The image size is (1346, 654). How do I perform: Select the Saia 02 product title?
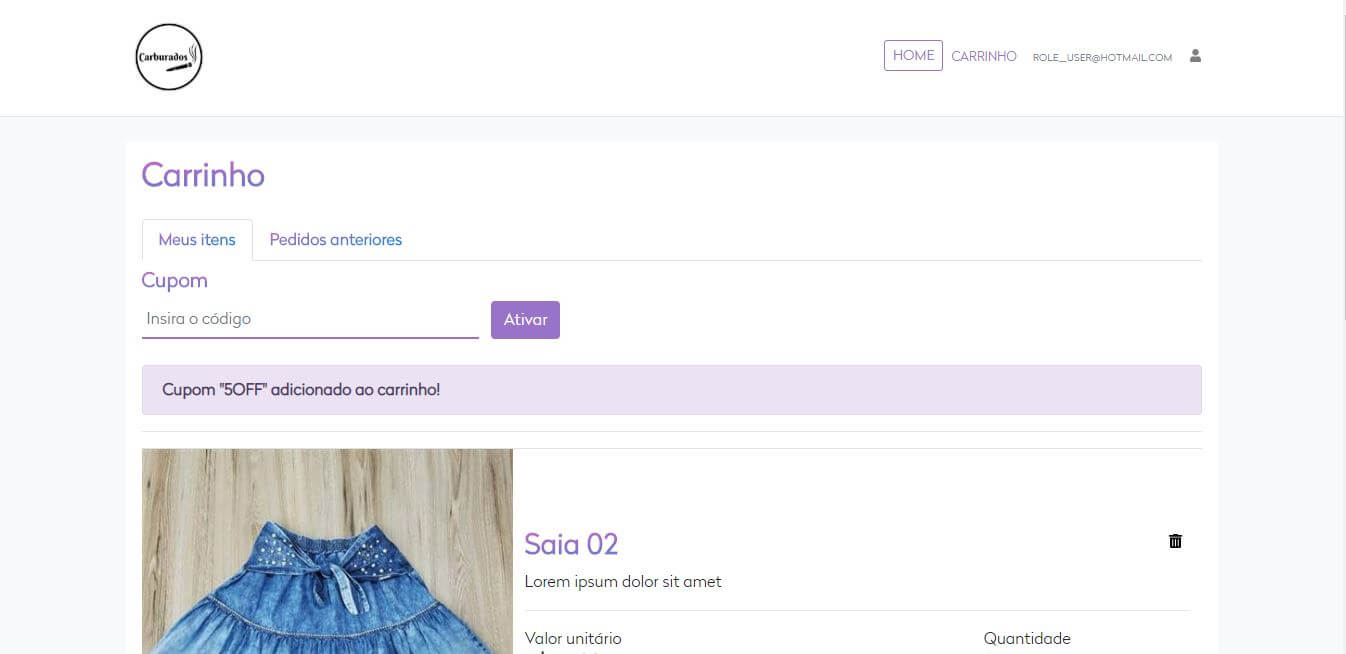(571, 544)
